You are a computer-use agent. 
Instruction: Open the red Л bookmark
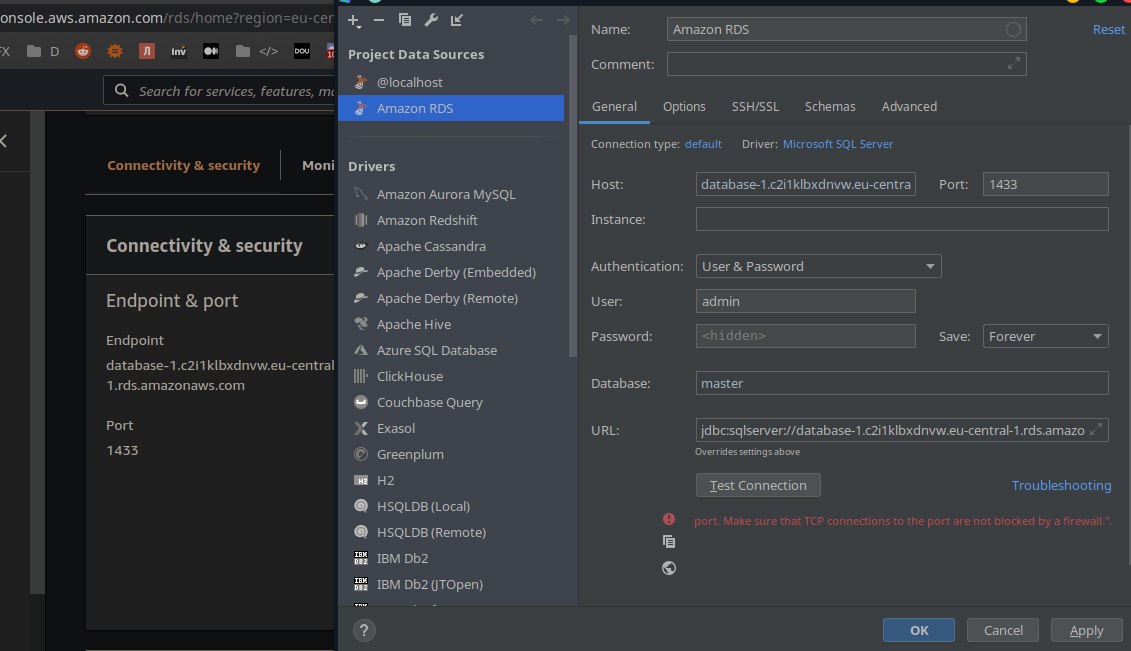tap(147, 51)
